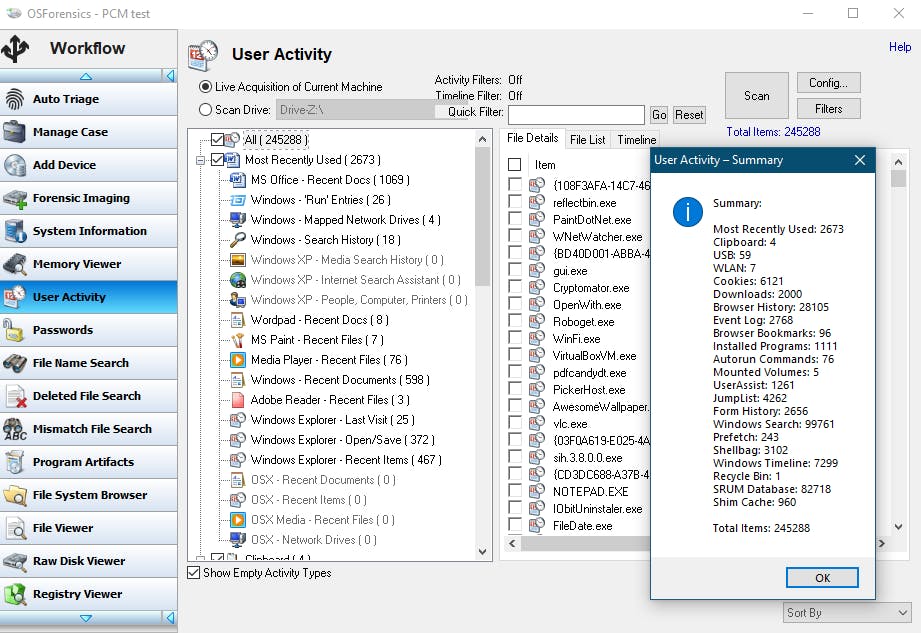Reset the quick filter
921x633 pixels.
(688, 115)
